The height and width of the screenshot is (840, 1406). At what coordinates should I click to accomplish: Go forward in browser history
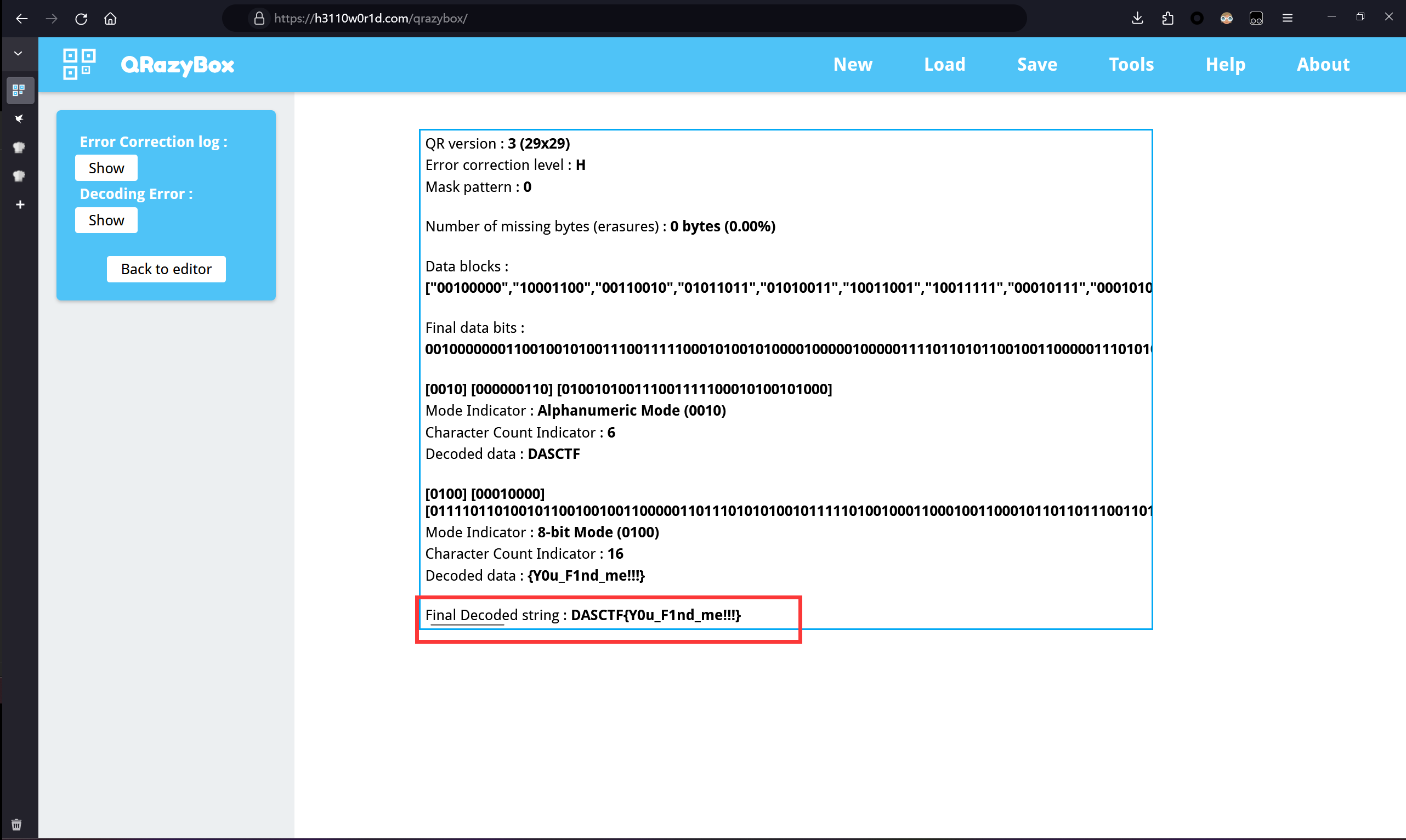coord(52,19)
